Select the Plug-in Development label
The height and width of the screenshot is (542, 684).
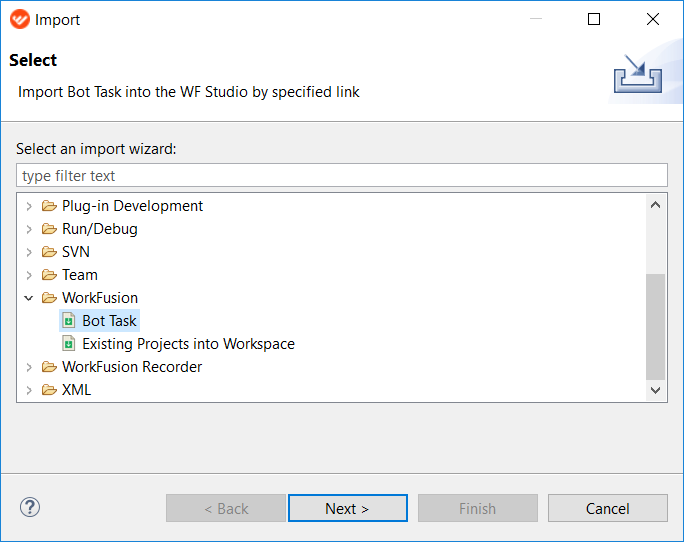(132, 206)
